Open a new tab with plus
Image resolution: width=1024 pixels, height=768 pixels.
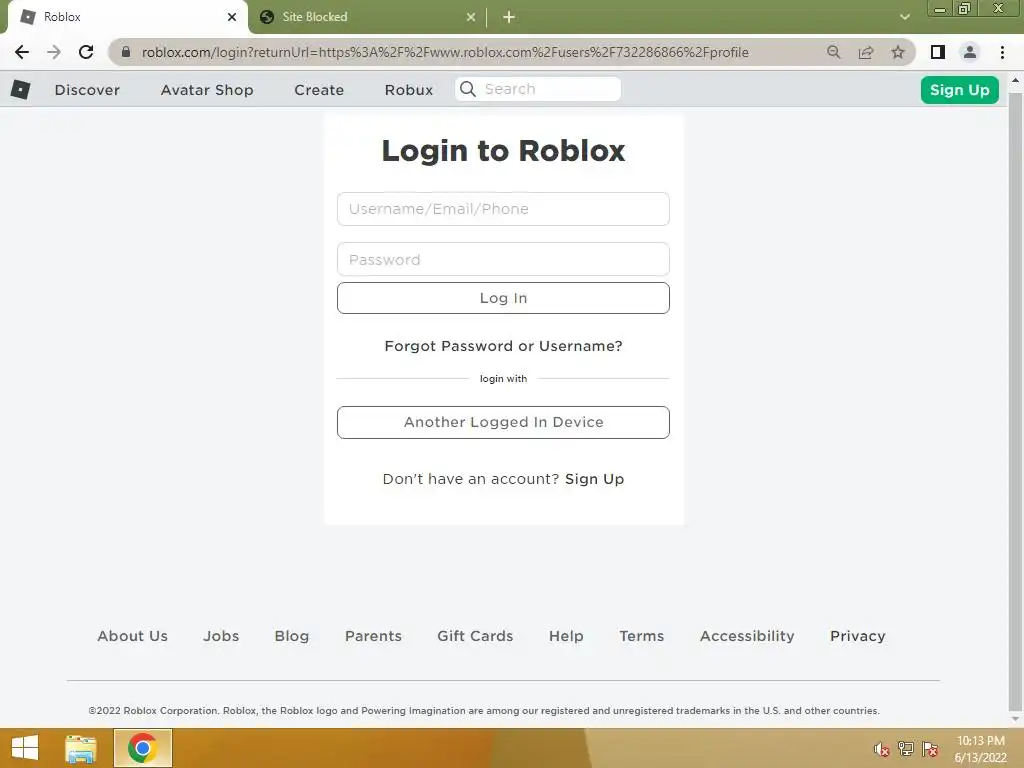(509, 18)
